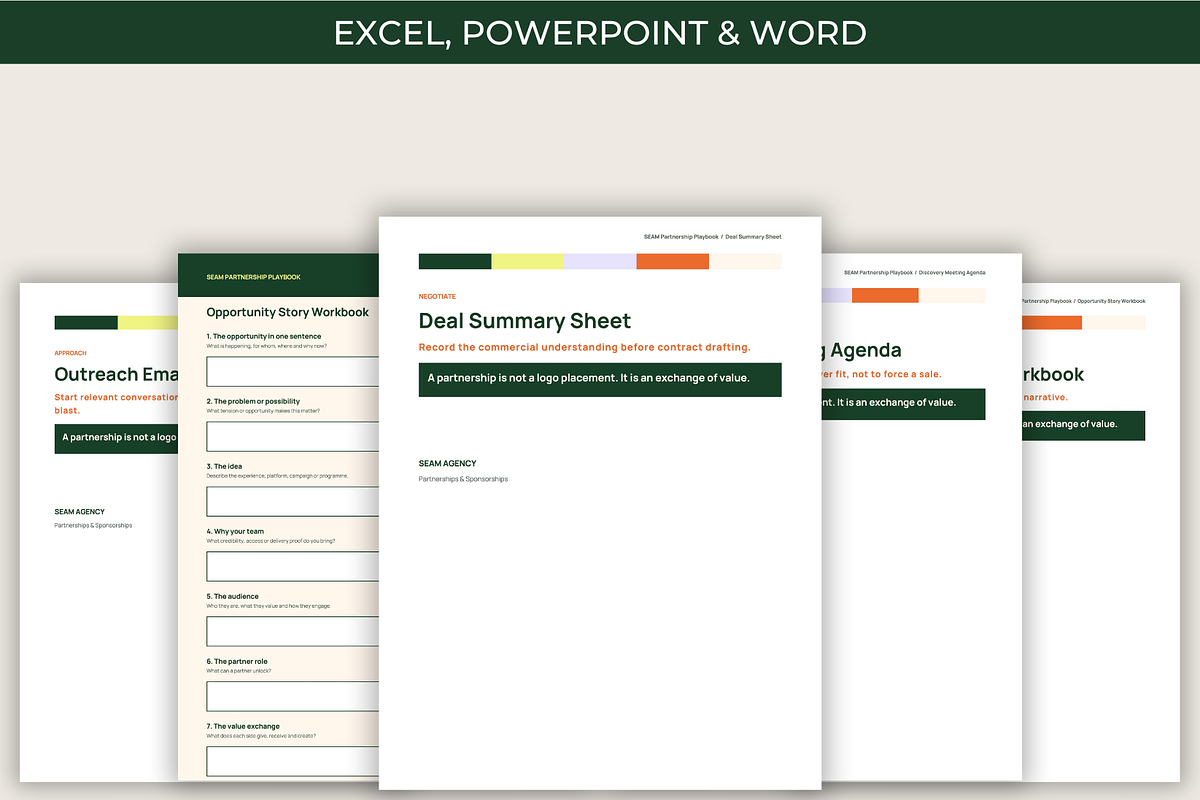The image size is (1200, 800).
Task: Click the lavender segment on Deal Summary Sheet color bar
Action: [x=600, y=261]
